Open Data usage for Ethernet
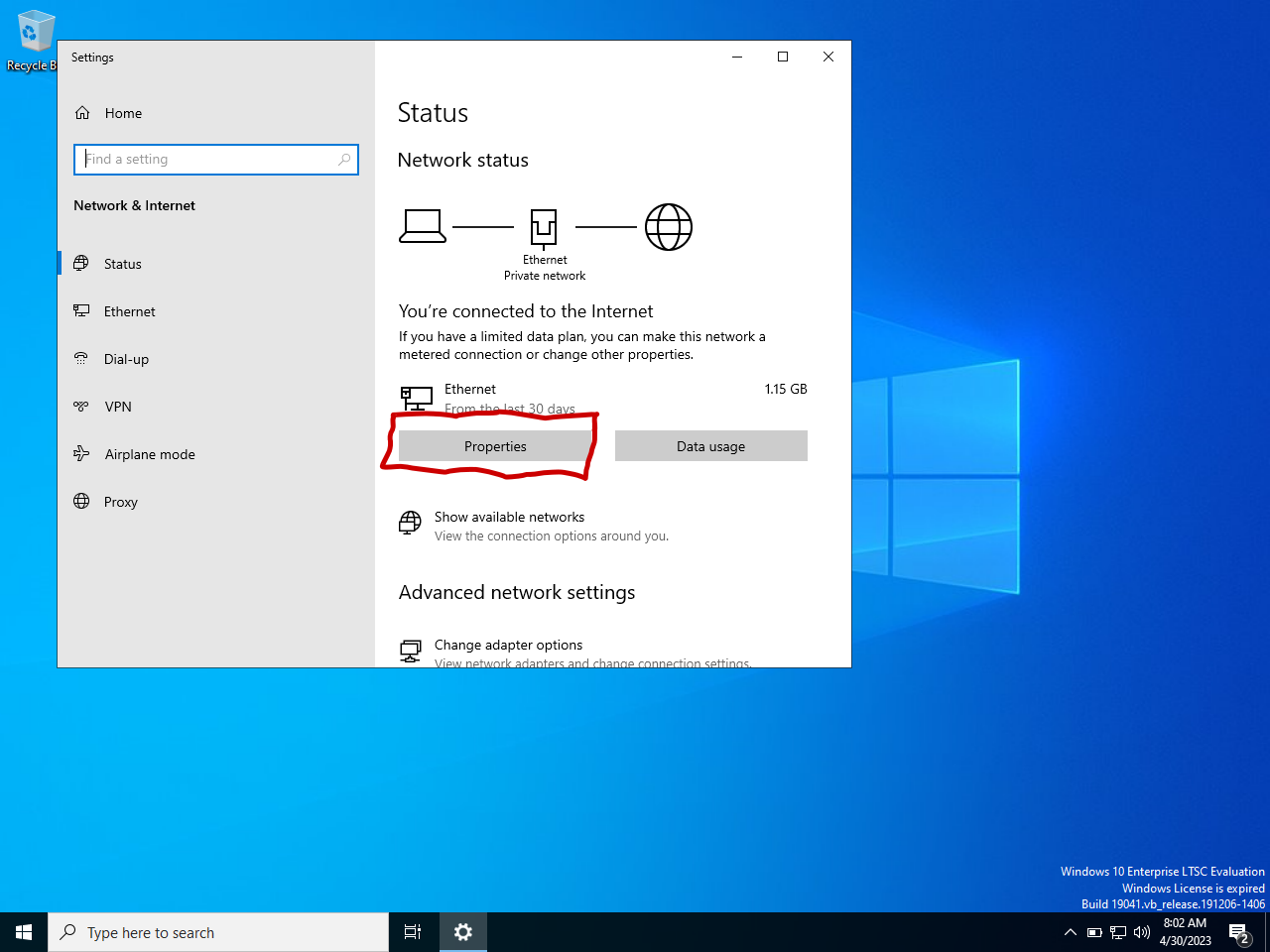The width and height of the screenshot is (1270, 952). tap(710, 446)
